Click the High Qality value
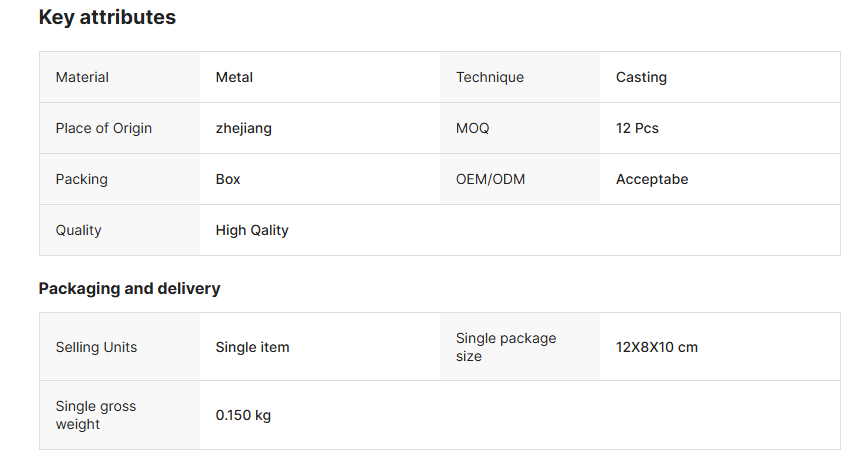 (x=252, y=230)
